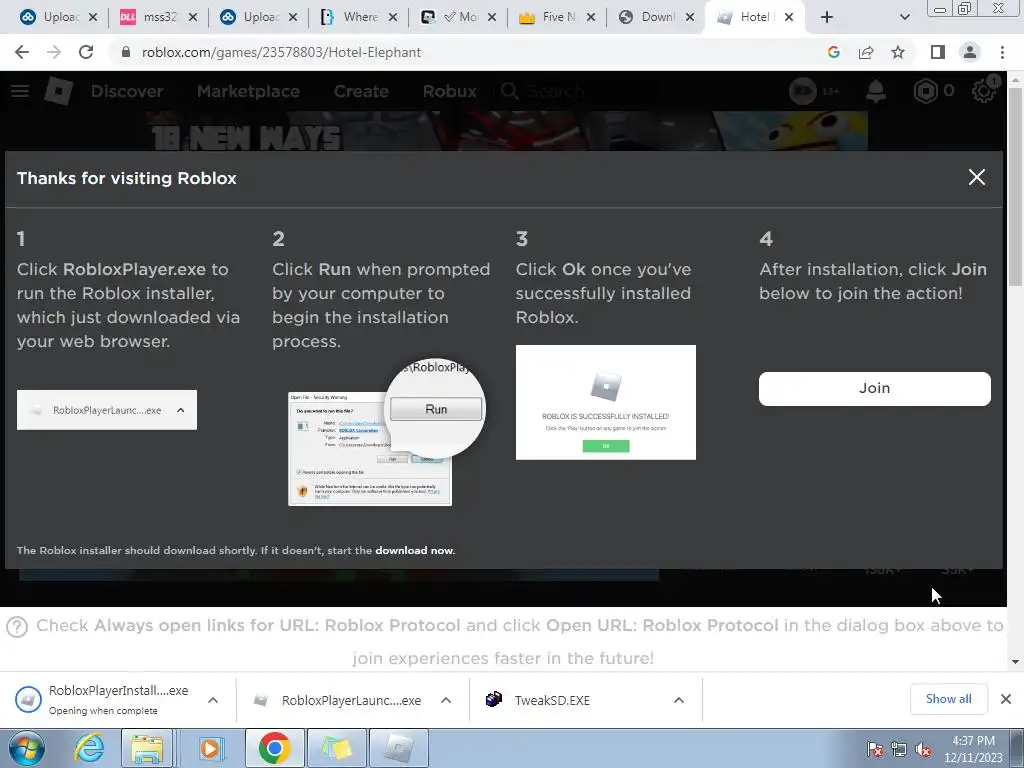This screenshot has width=1024, height=768.
Task: Open Discover in Roblox navigation
Action: click(127, 91)
